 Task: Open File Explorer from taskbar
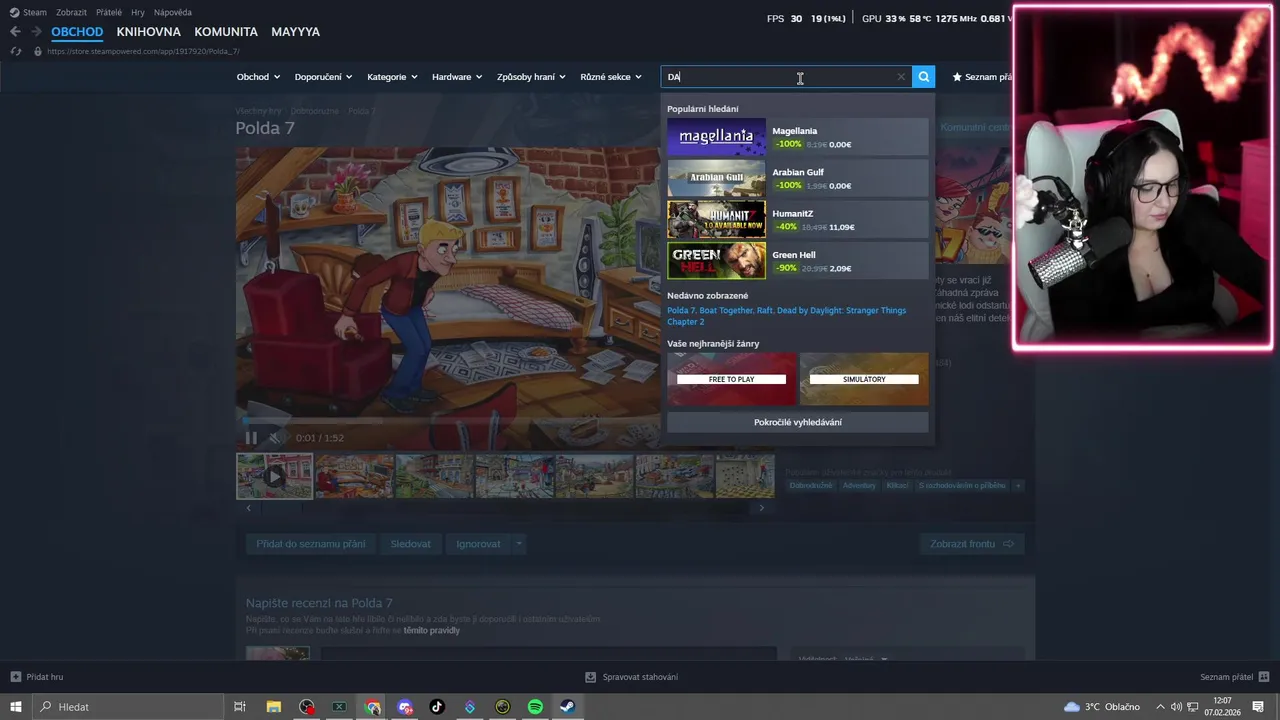tap(273, 707)
